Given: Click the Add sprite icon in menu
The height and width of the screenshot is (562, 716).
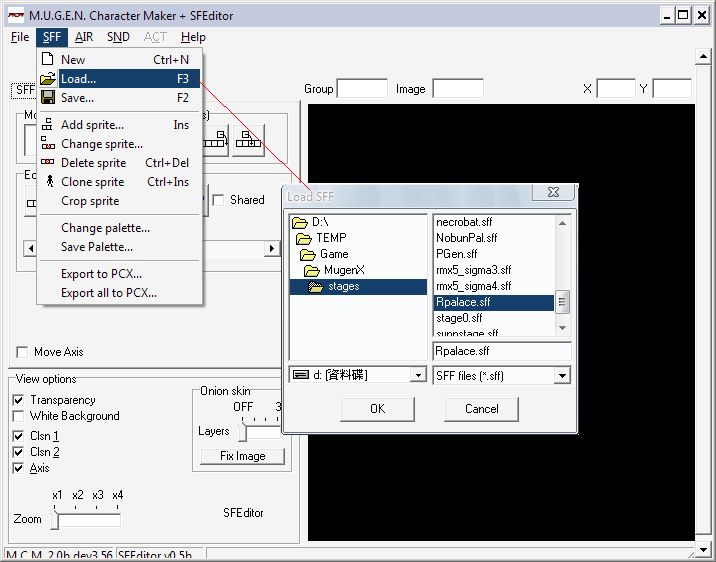Looking at the screenshot, I should tap(47, 125).
